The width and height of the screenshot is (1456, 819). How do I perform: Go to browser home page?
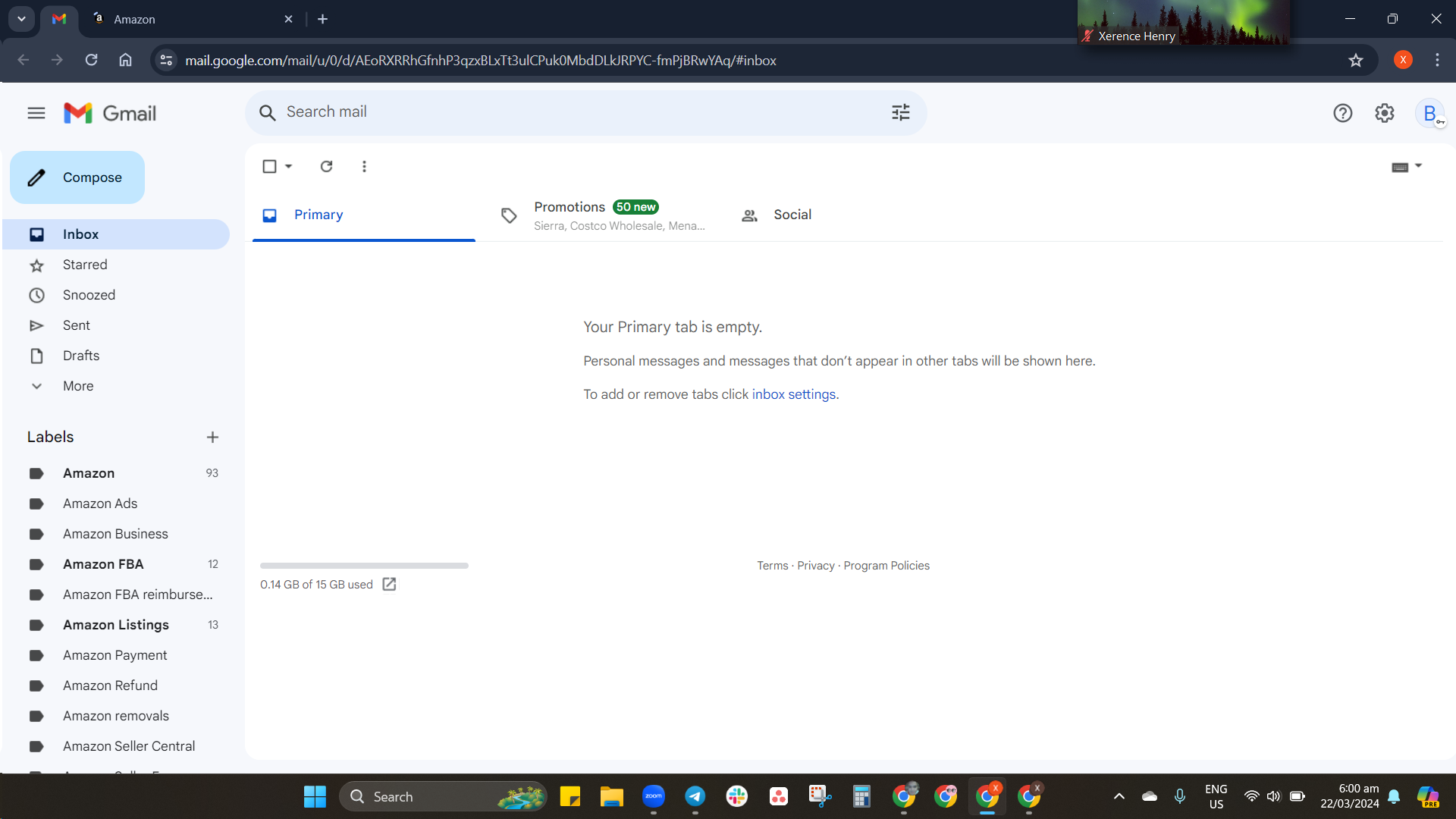click(x=126, y=60)
